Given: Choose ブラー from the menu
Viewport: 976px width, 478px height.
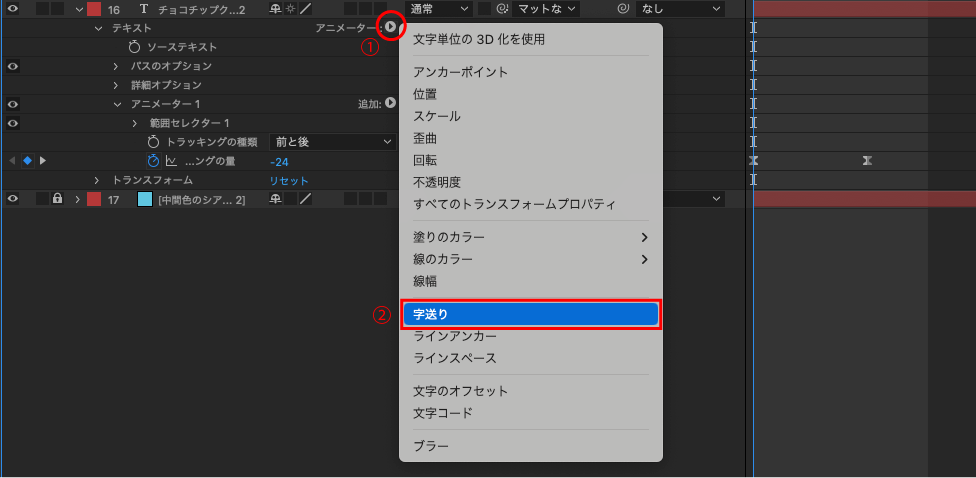Looking at the screenshot, I should 530,446.
